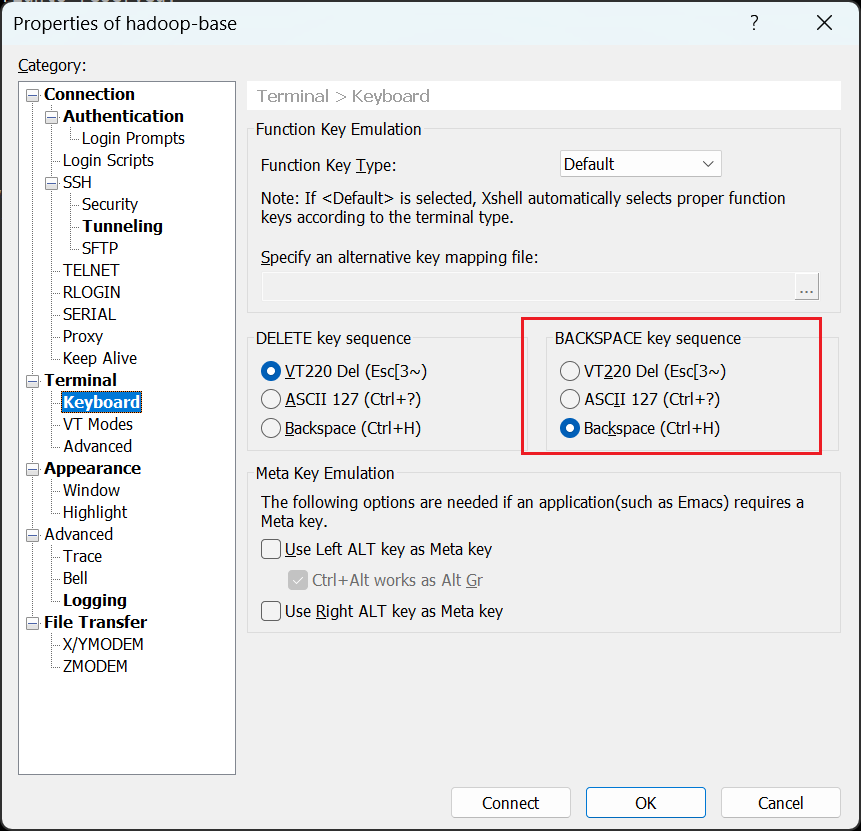
Task: Select Connection category
Action: click(90, 94)
